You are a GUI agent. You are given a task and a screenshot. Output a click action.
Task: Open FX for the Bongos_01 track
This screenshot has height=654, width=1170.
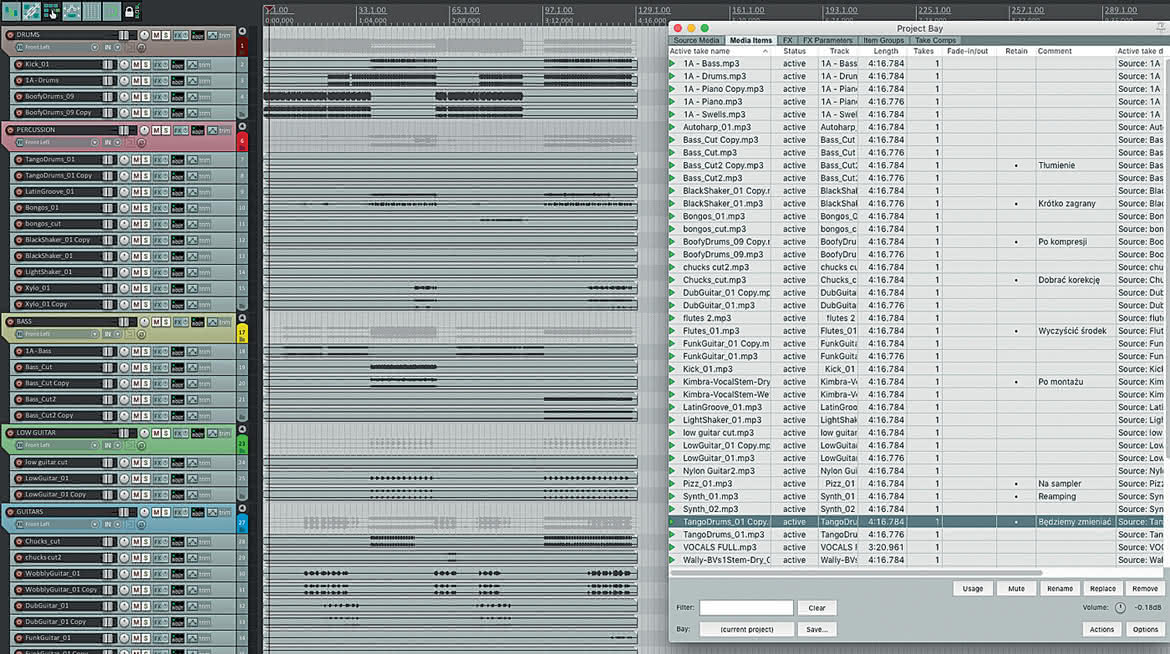160,208
